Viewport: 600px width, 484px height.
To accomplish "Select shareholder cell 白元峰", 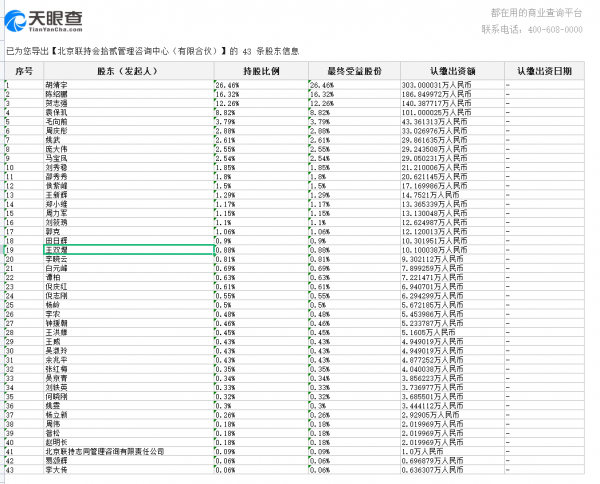I will pos(128,268).
